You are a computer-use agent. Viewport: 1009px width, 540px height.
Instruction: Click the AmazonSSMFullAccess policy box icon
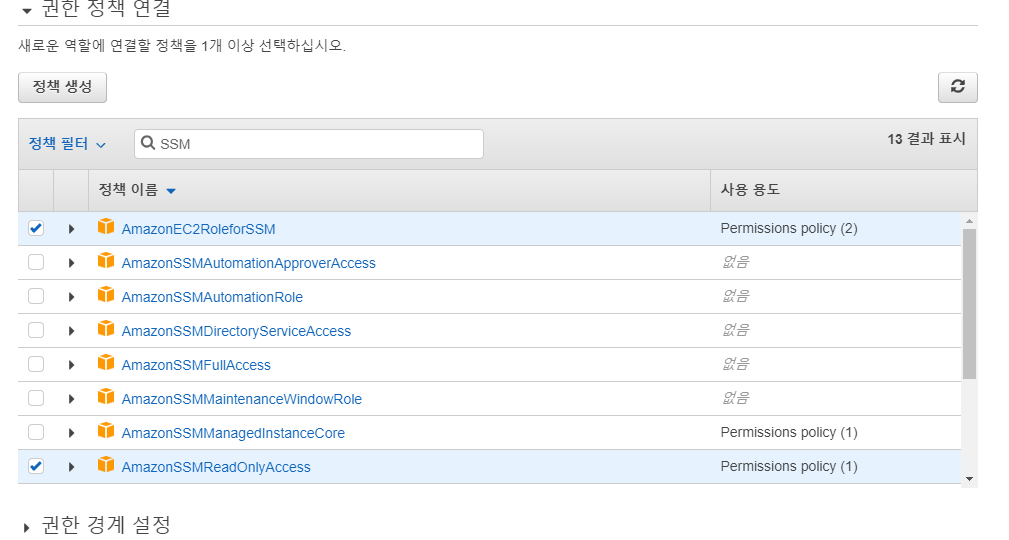tap(106, 363)
